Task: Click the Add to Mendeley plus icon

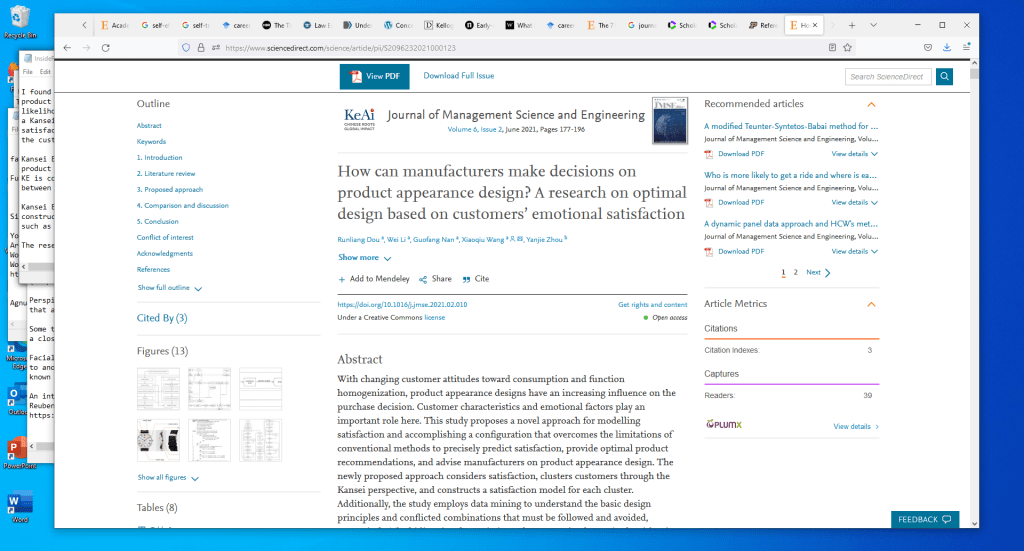Action: (342, 279)
